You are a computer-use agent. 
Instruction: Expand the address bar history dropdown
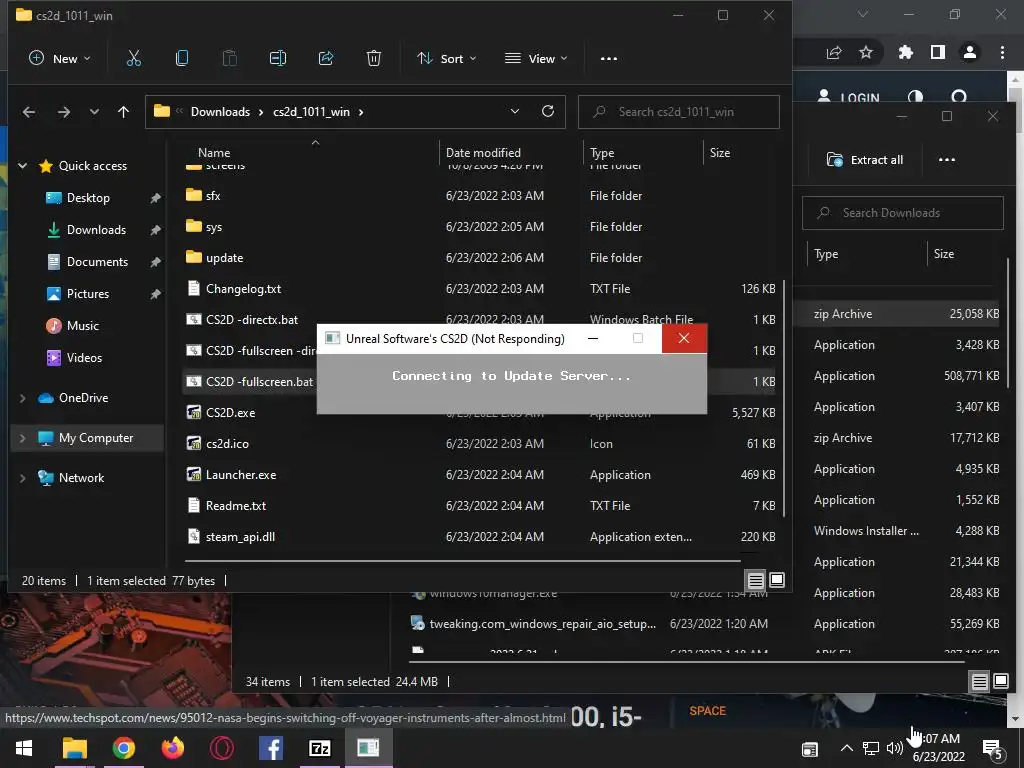click(515, 111)
